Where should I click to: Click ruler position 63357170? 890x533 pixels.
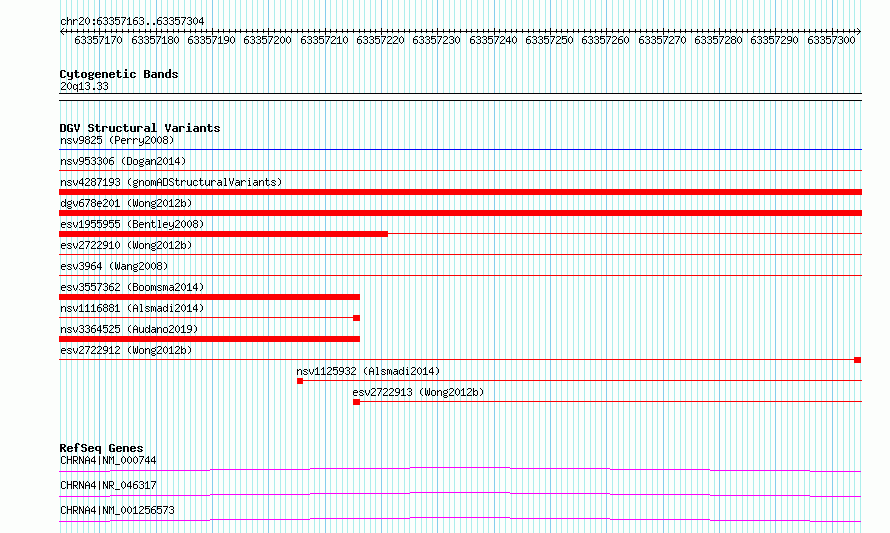coord(98,40)
